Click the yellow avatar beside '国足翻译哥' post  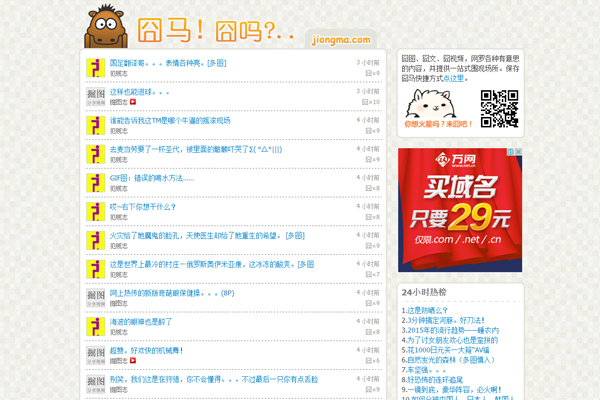tap(96, 68)
